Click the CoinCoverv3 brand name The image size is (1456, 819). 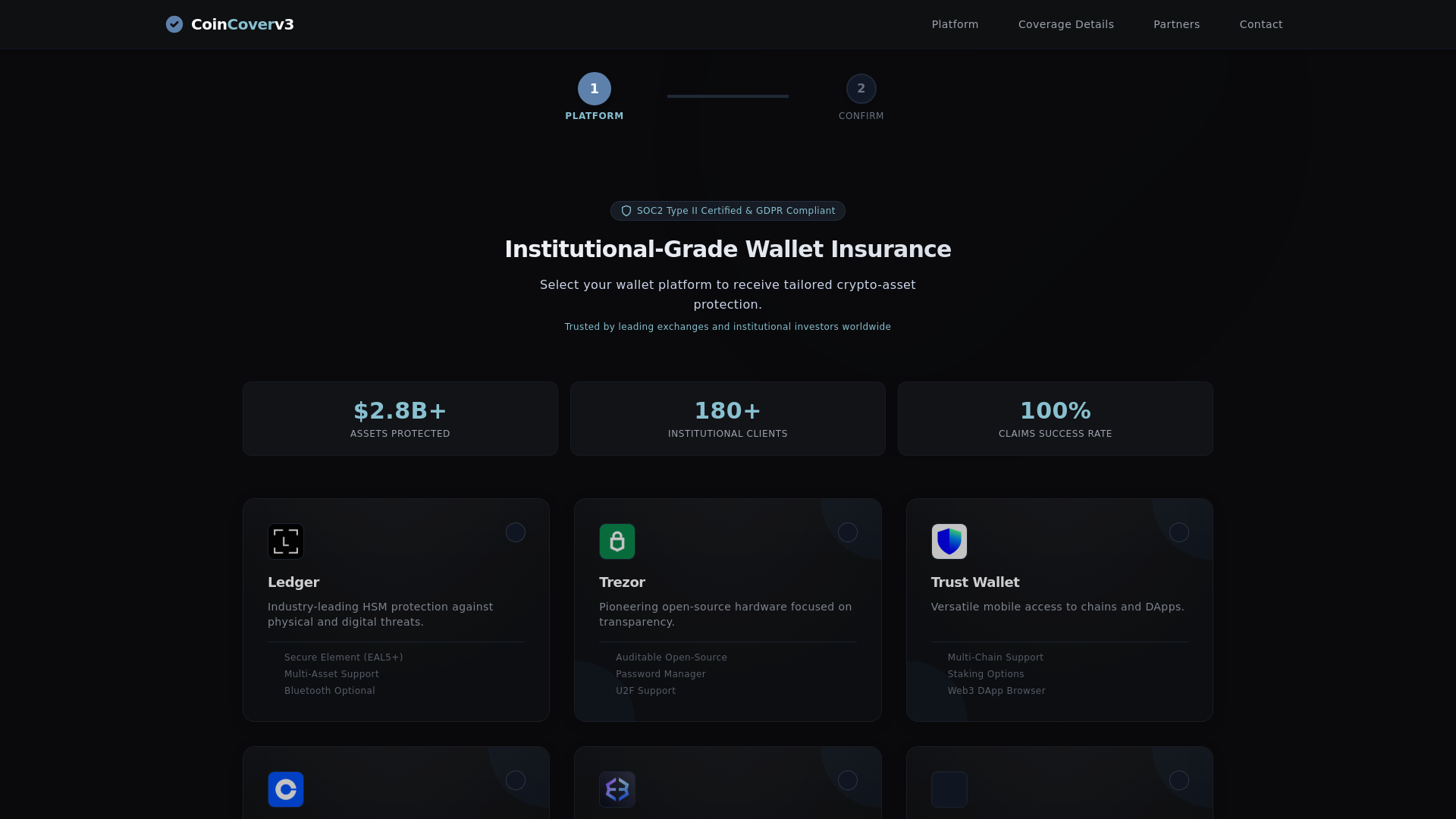(243, 24)
